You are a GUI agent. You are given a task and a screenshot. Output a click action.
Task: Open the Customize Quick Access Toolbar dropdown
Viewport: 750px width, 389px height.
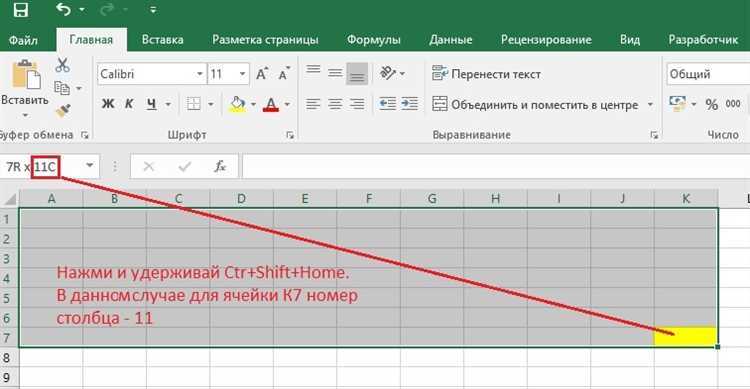(x=153, y=10)
